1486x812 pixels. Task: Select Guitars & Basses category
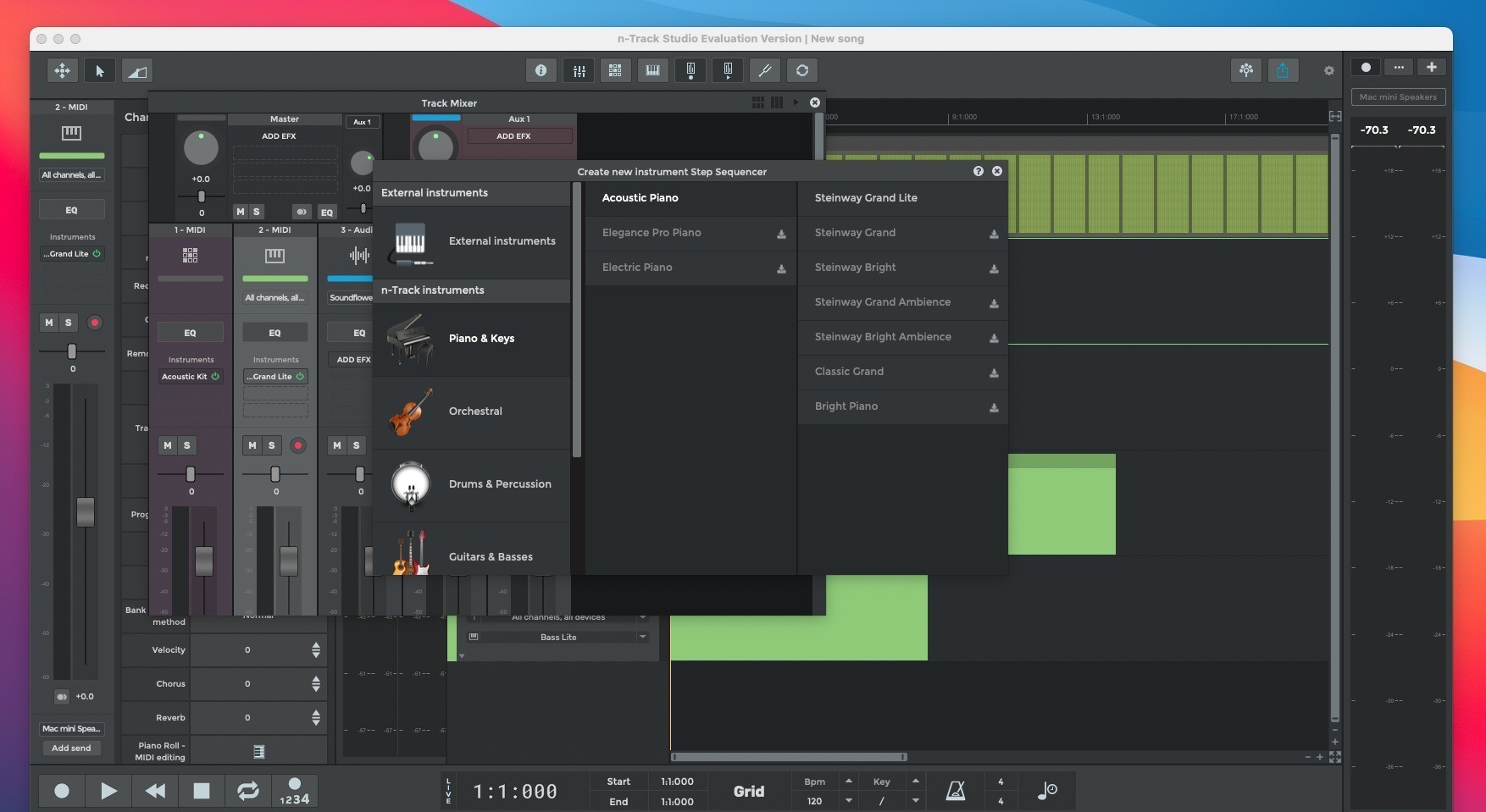(471, 550)
